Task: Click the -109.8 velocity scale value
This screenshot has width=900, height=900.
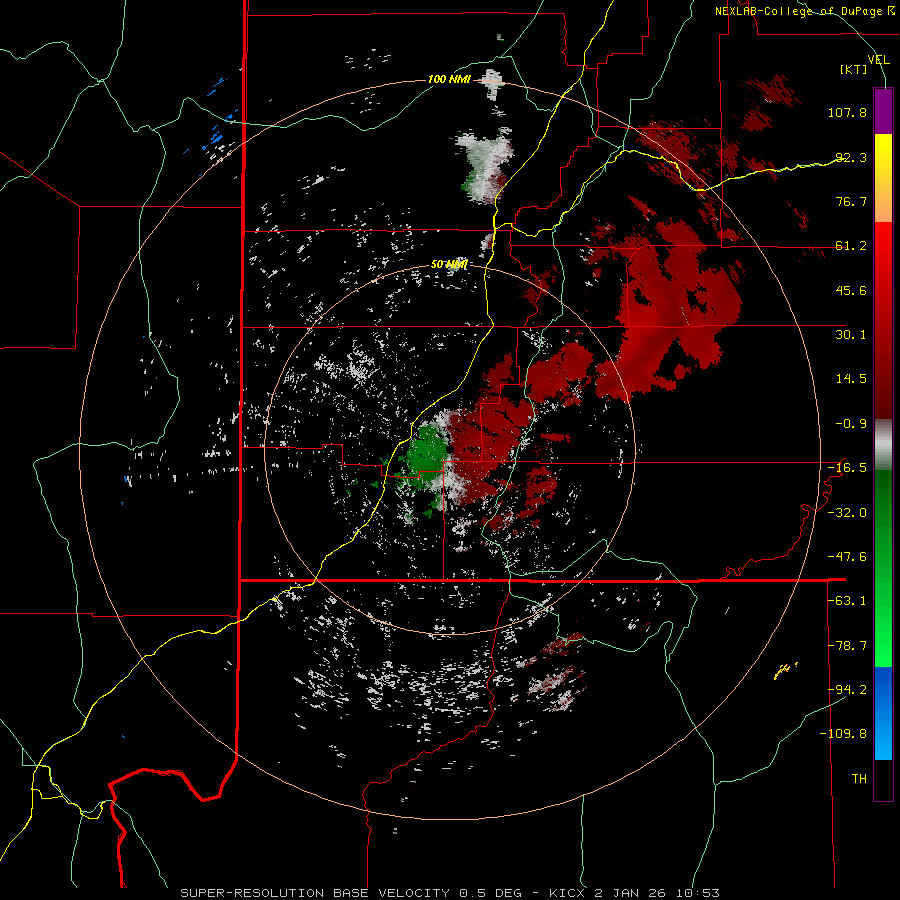Action: point(843,734)
